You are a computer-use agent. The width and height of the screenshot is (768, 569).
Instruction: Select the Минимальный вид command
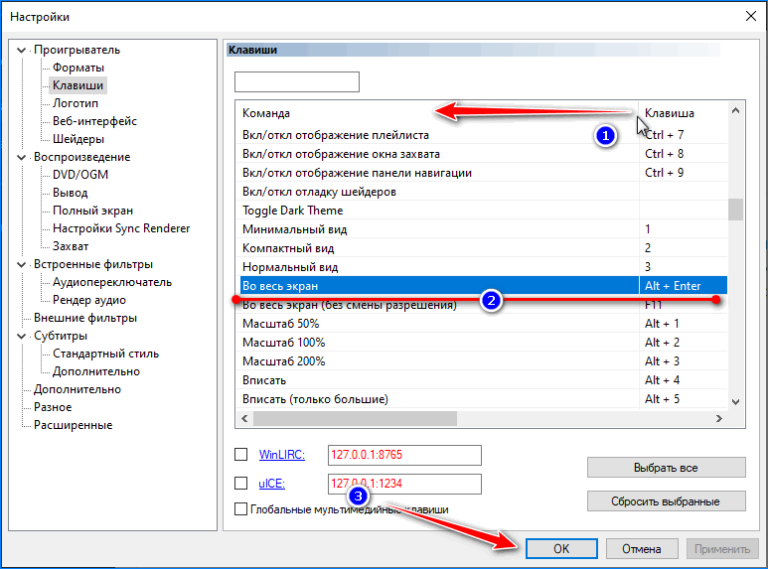(483, 229)
